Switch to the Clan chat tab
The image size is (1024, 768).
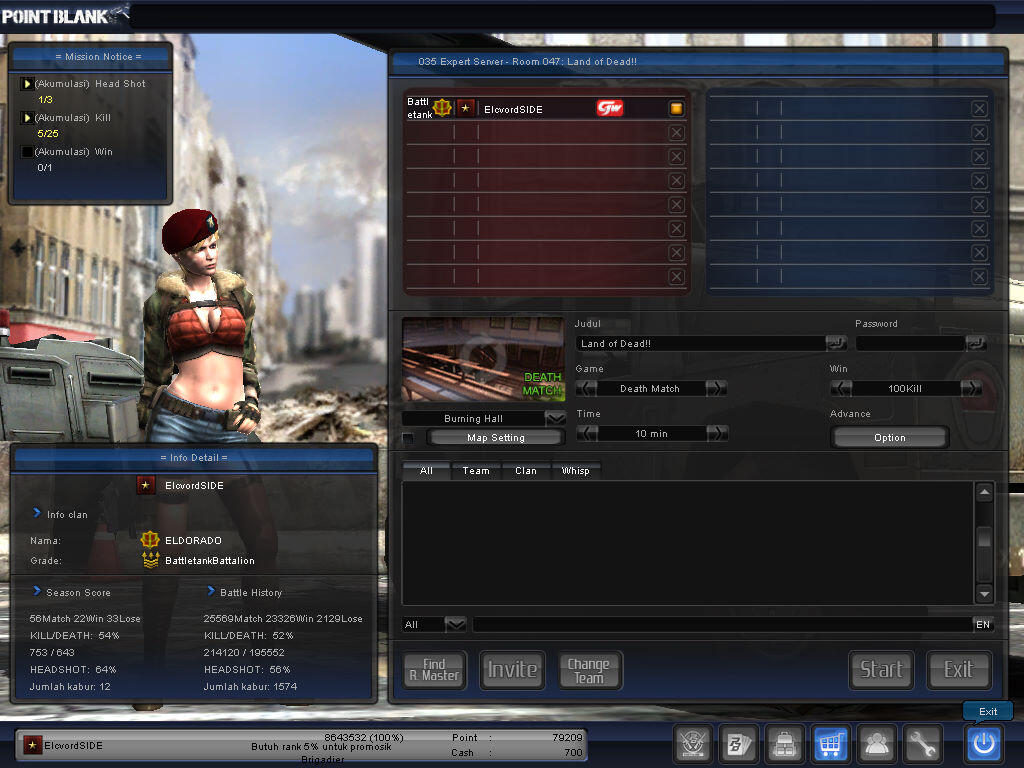[526, 470]
